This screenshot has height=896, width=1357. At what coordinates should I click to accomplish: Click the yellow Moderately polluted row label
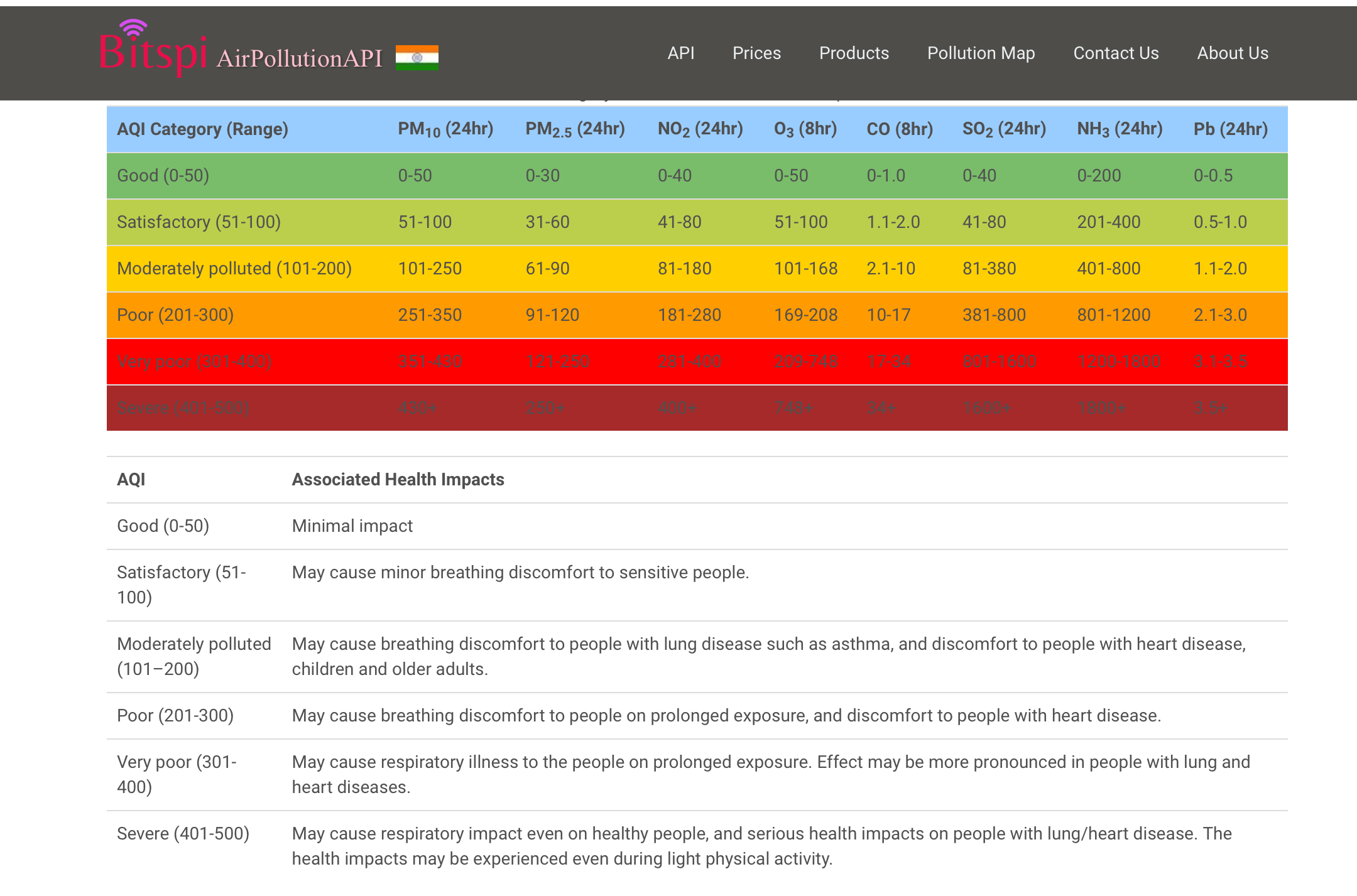pos(234,269)
